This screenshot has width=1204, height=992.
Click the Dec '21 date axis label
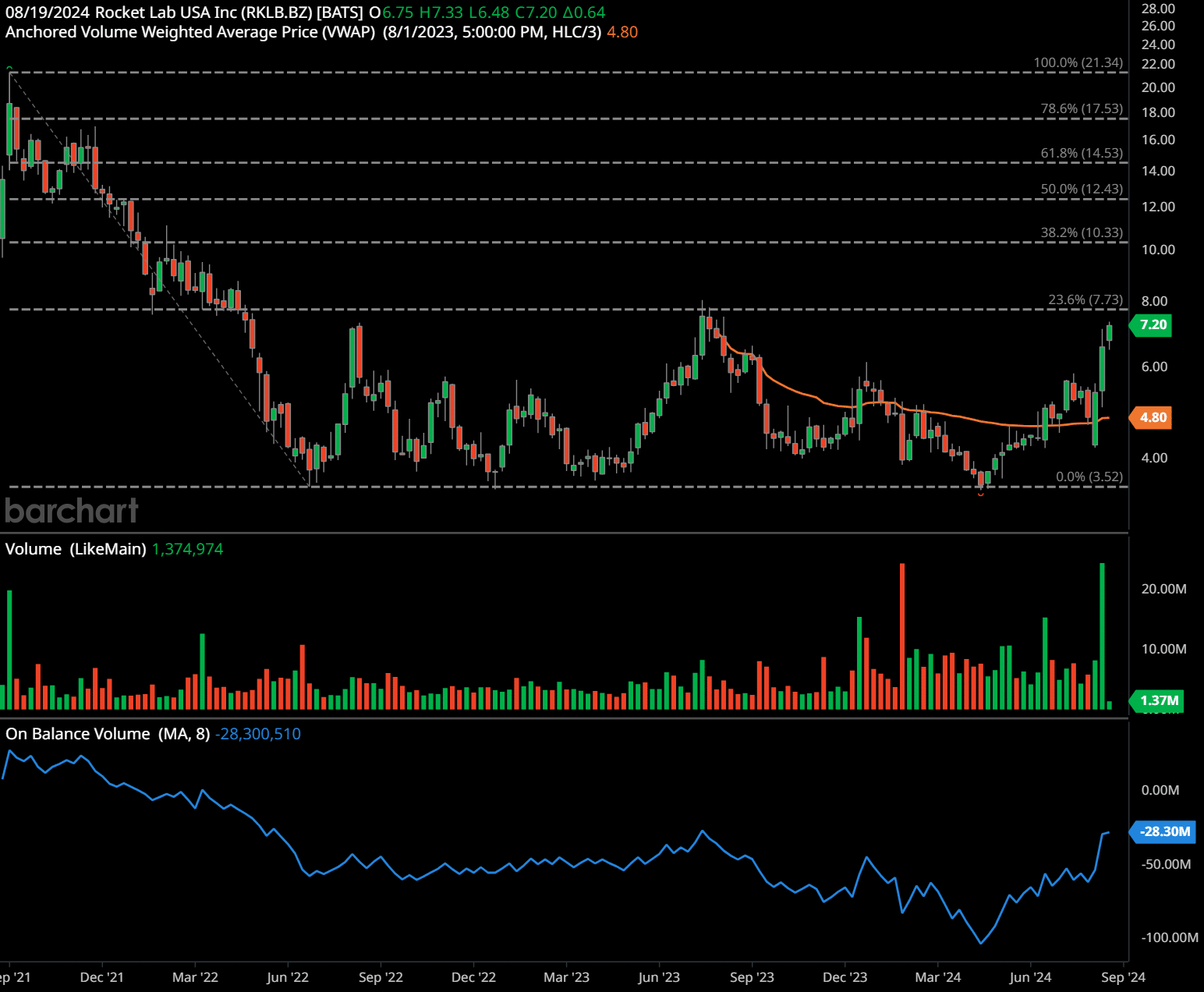102,977
